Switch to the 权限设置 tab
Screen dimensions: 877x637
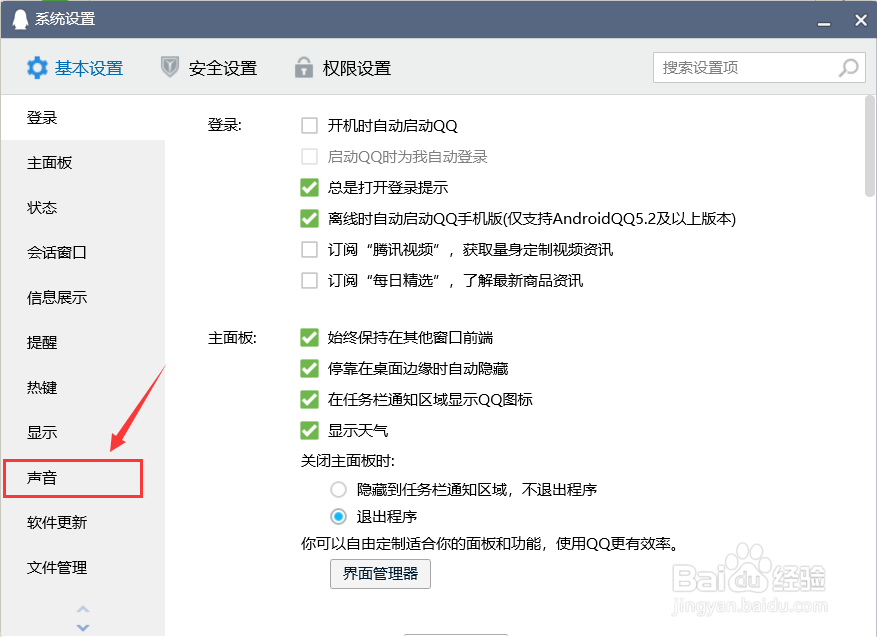click(343, 68)
